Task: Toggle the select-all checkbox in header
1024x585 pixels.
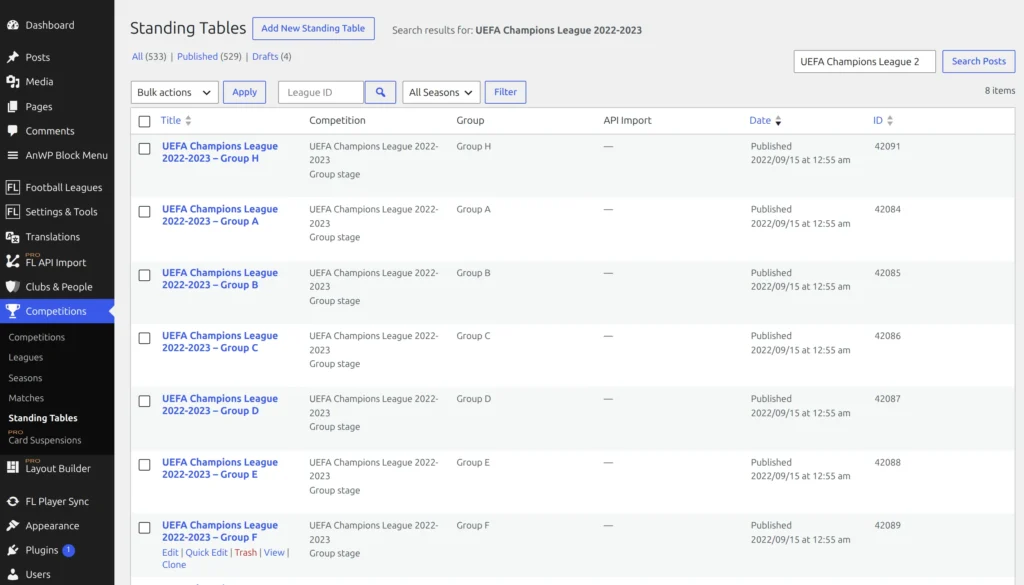Action: coord(144,121)
